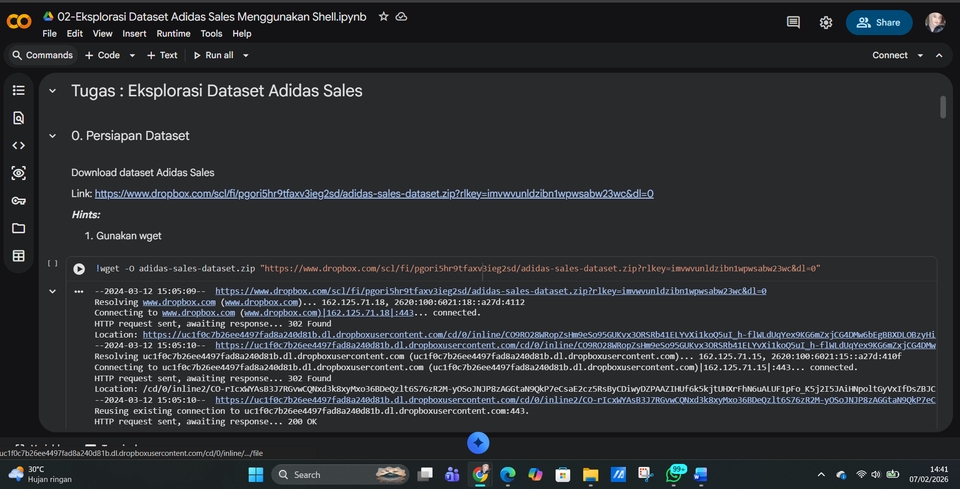Add a new Text cell
This screenshot has height=489, width=960.
point(162,55)
